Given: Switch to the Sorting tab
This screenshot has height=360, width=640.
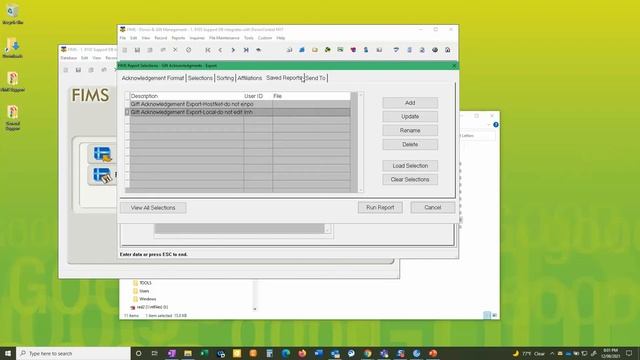Looking at the screenshot, I should tap(225, 78).
